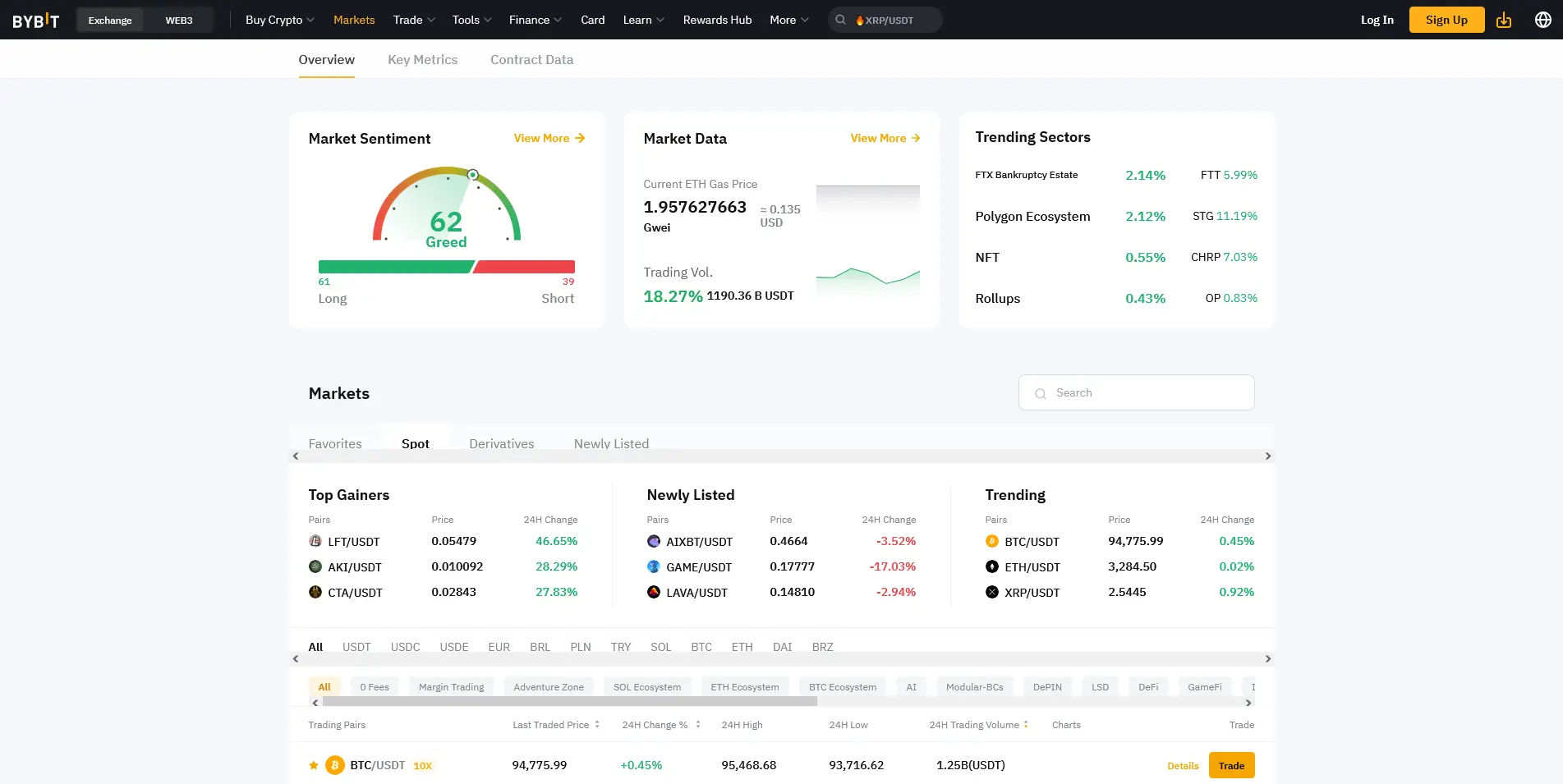Click the BTC icon in Trending list
The image size is (1563, 784).
point(992,541)
